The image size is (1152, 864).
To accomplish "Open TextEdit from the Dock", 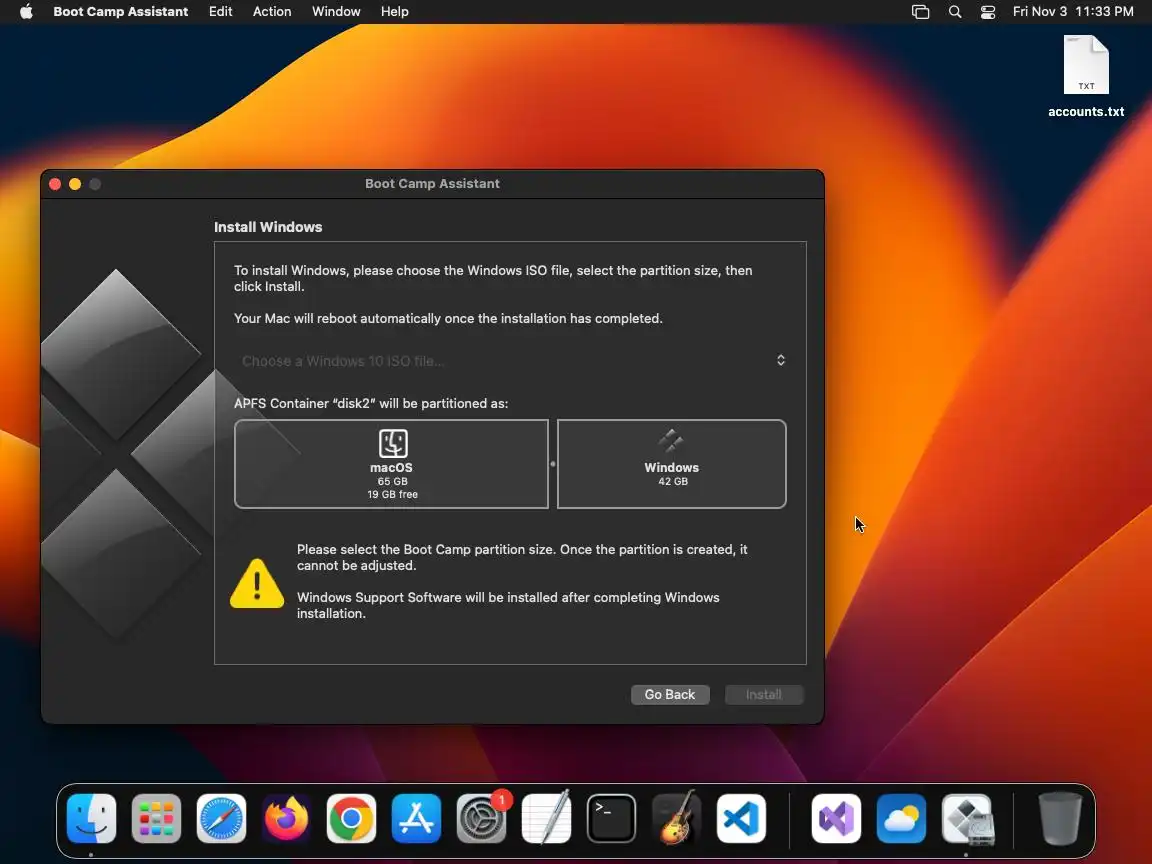I will [x=546, y=818].
